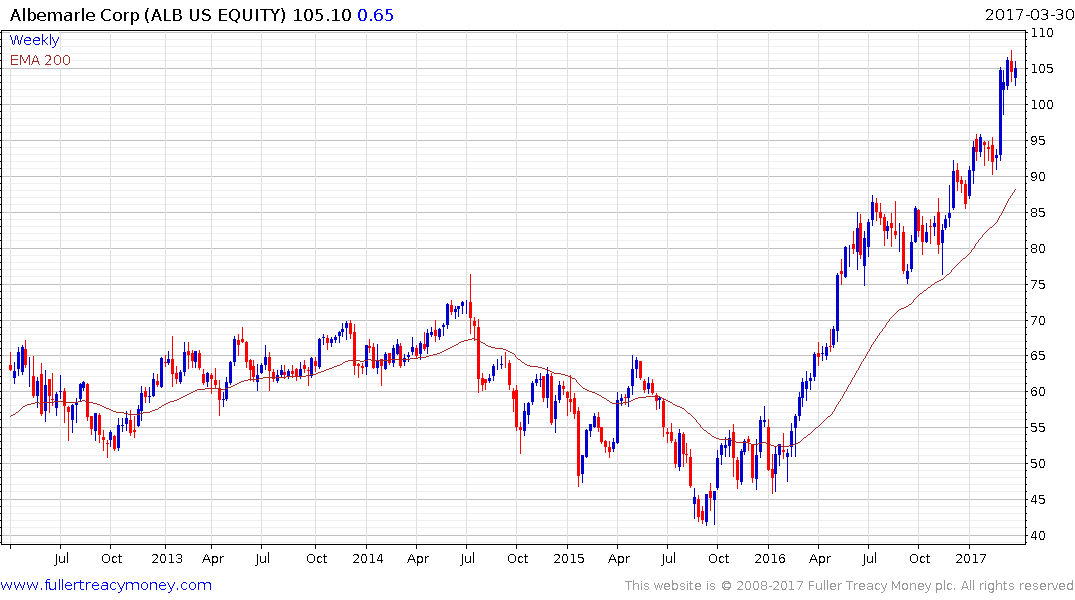This screenshot has width=1075, height=600.
Task: Select the 75 price axis label
Action: click(x=1038, y=285)
